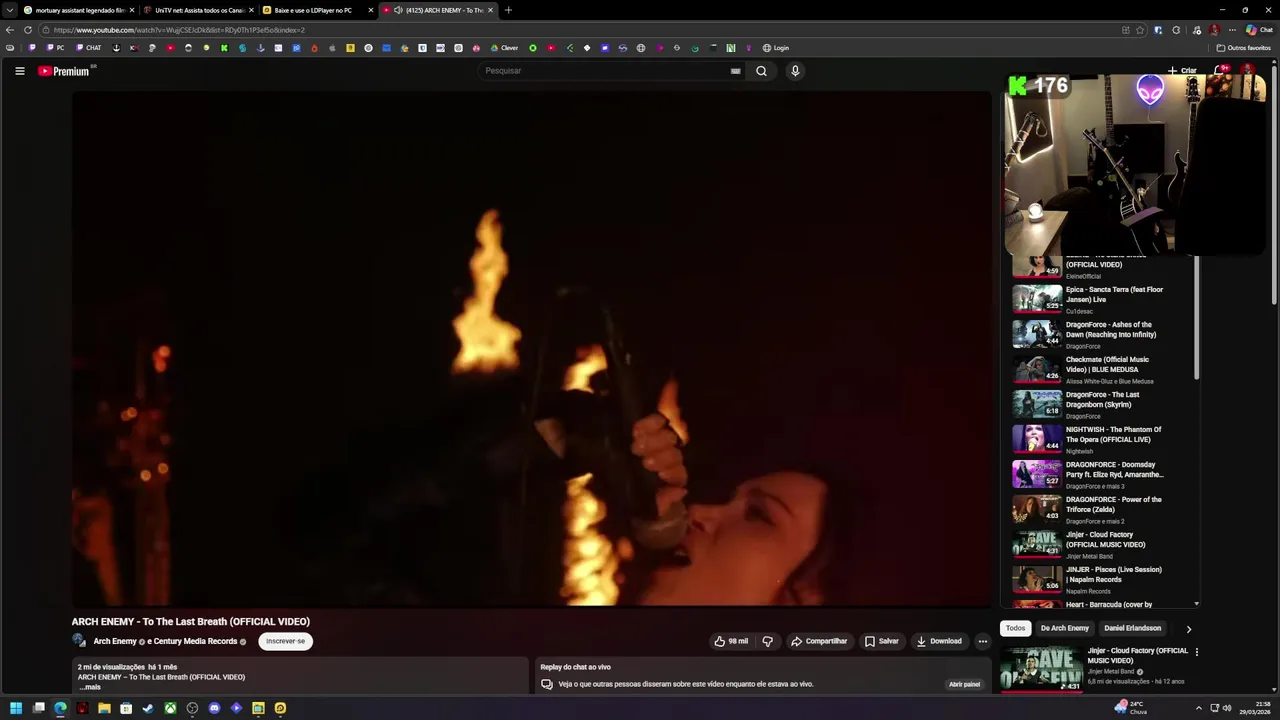Open taskbar weather widget 24°C

[x=1132, y=708]
